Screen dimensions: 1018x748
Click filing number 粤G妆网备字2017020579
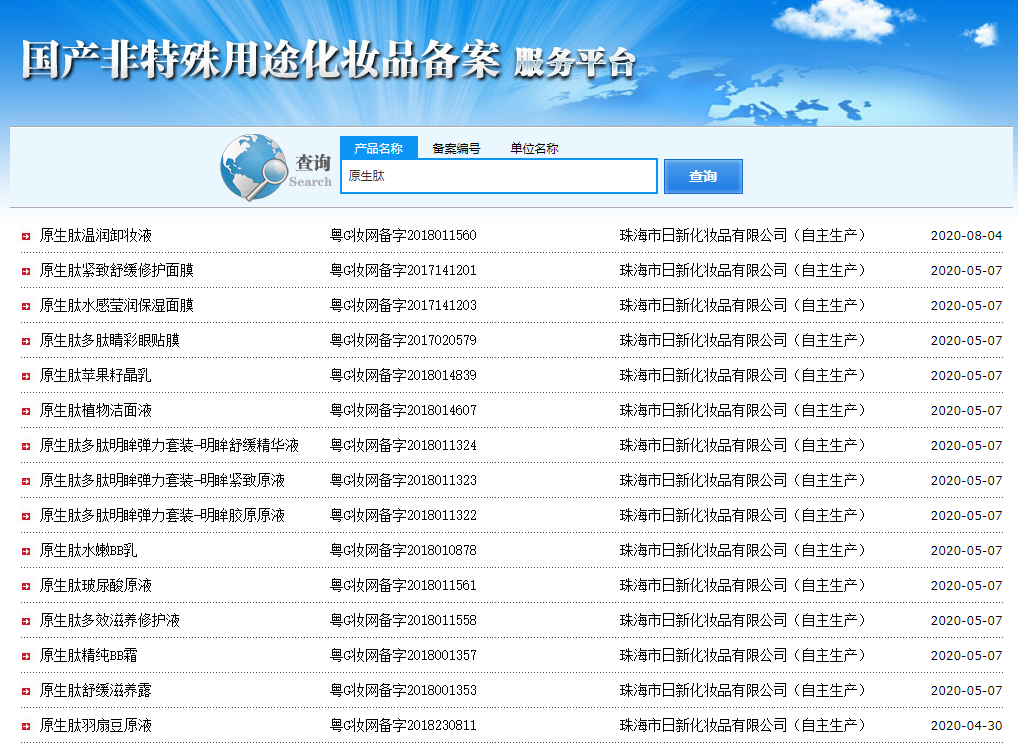(403, 340)
